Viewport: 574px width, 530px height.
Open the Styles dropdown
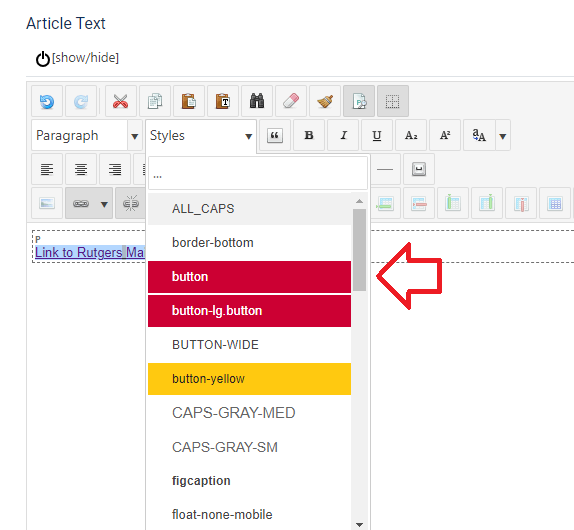click(x=201, y=136)
